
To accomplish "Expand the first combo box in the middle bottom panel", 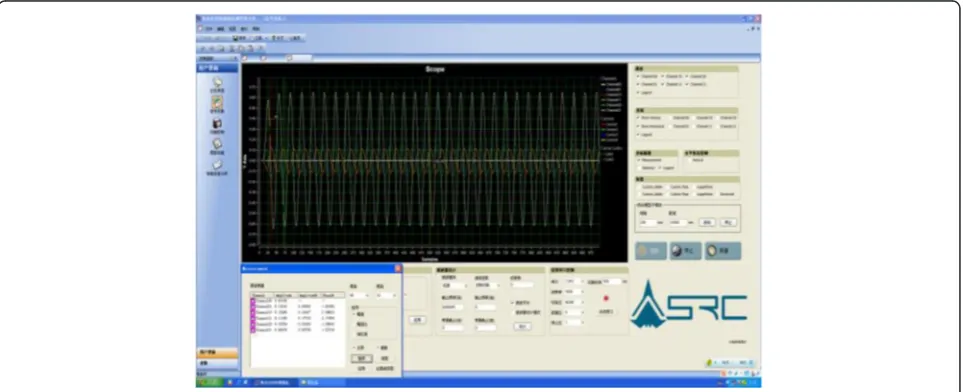I will tap(454, 285).
